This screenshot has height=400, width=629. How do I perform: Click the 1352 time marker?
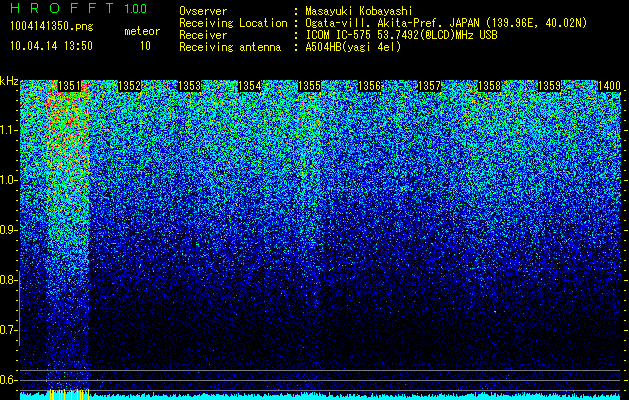click(130, 86)
